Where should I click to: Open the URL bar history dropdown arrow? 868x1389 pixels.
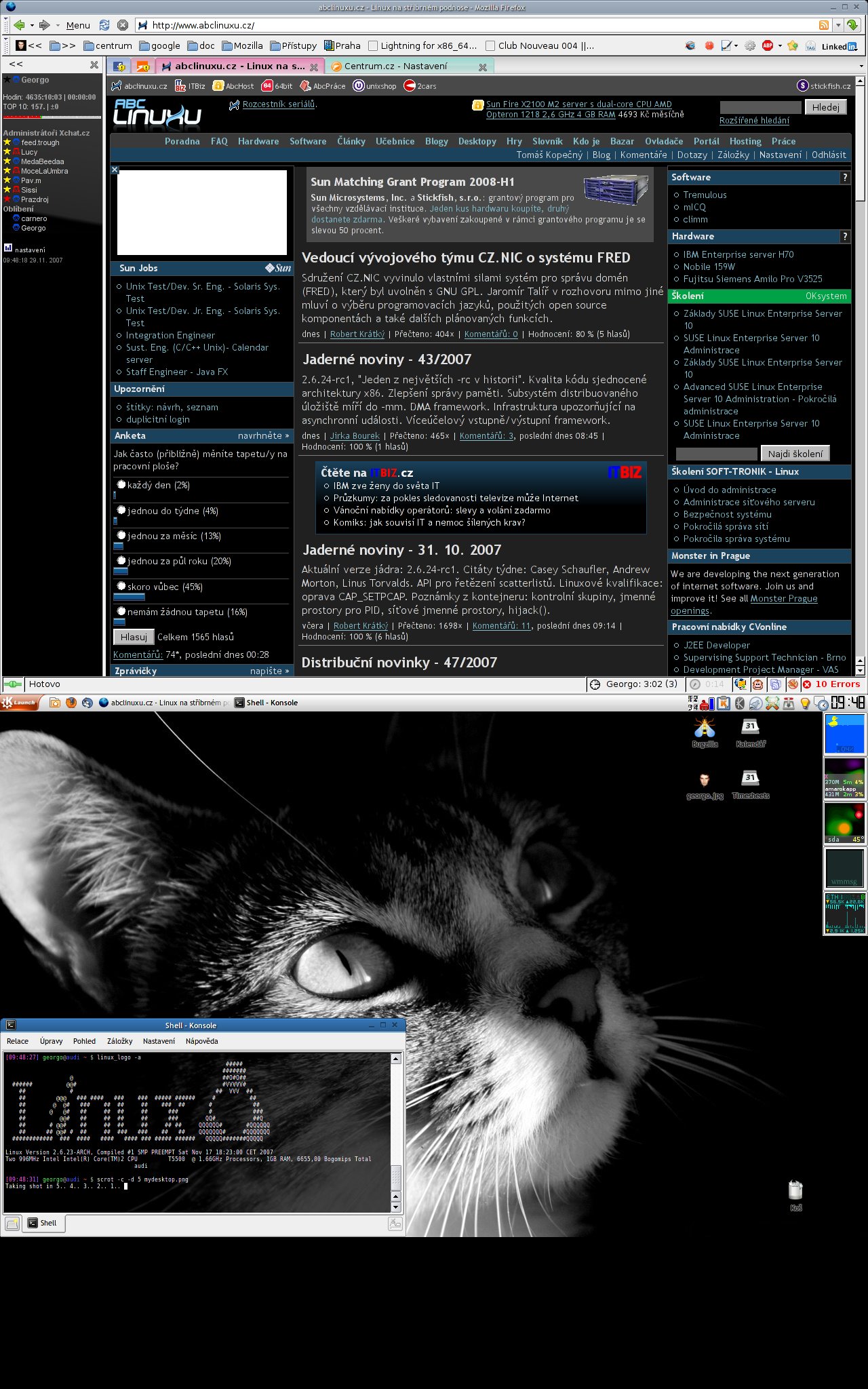point(838,25)
